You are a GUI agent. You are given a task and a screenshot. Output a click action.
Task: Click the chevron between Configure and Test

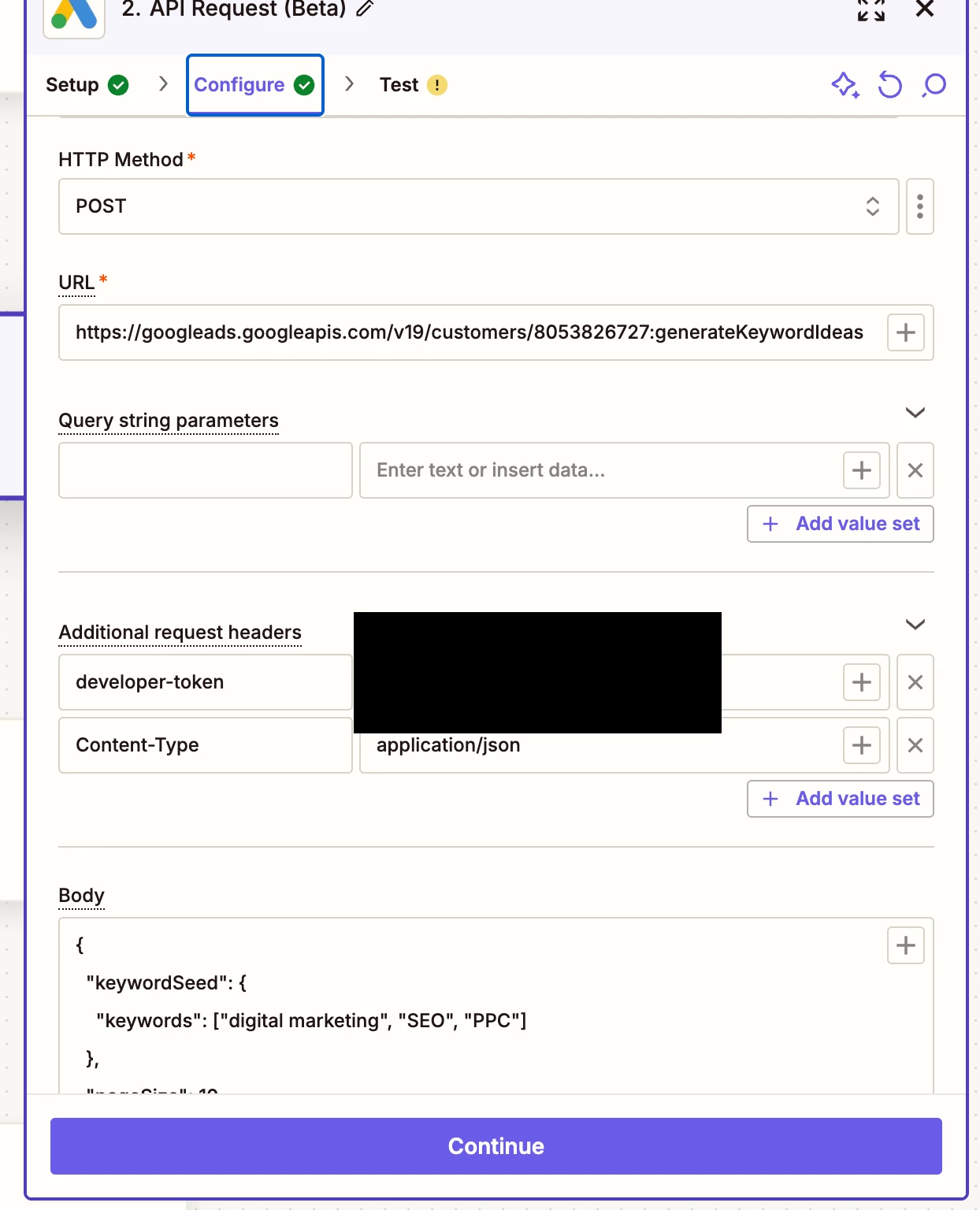[x=349, y=84]
